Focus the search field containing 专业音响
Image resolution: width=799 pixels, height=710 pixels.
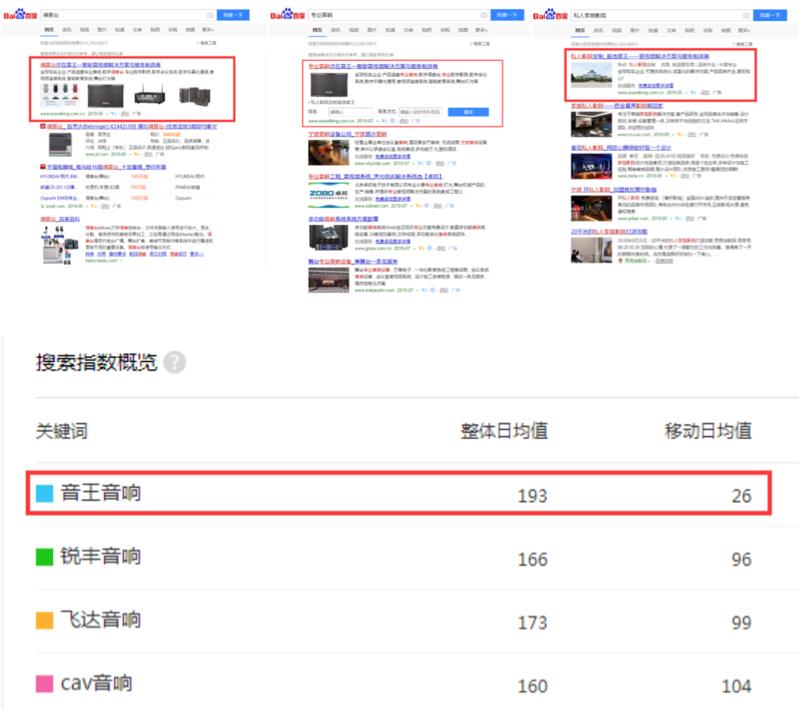click(399, 15)
